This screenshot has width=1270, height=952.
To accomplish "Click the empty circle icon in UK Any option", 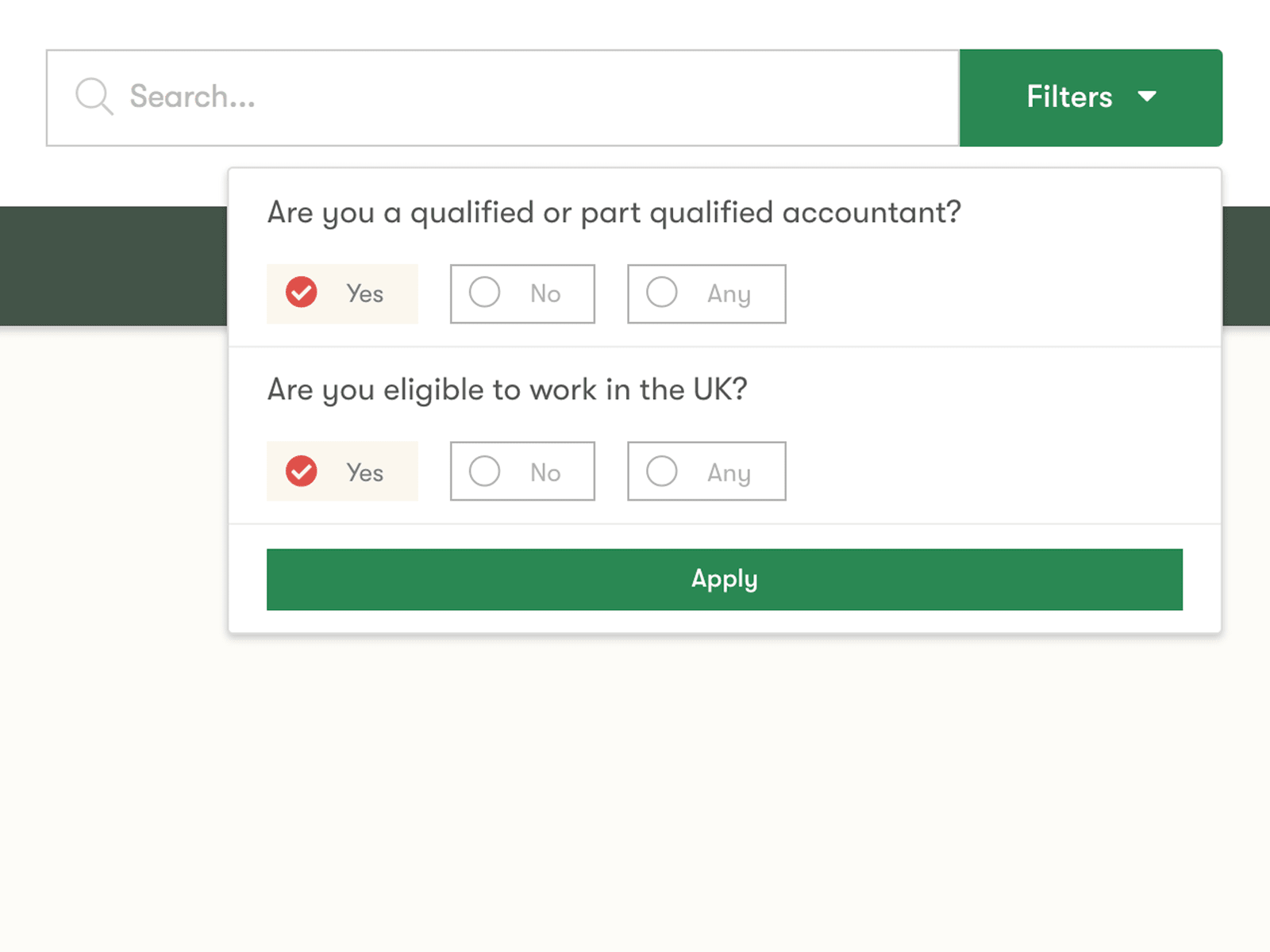I will tap(660, 470).
